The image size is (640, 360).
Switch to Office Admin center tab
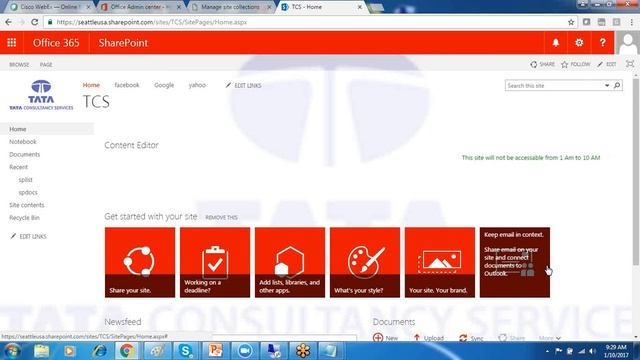(x=140, y=7)
